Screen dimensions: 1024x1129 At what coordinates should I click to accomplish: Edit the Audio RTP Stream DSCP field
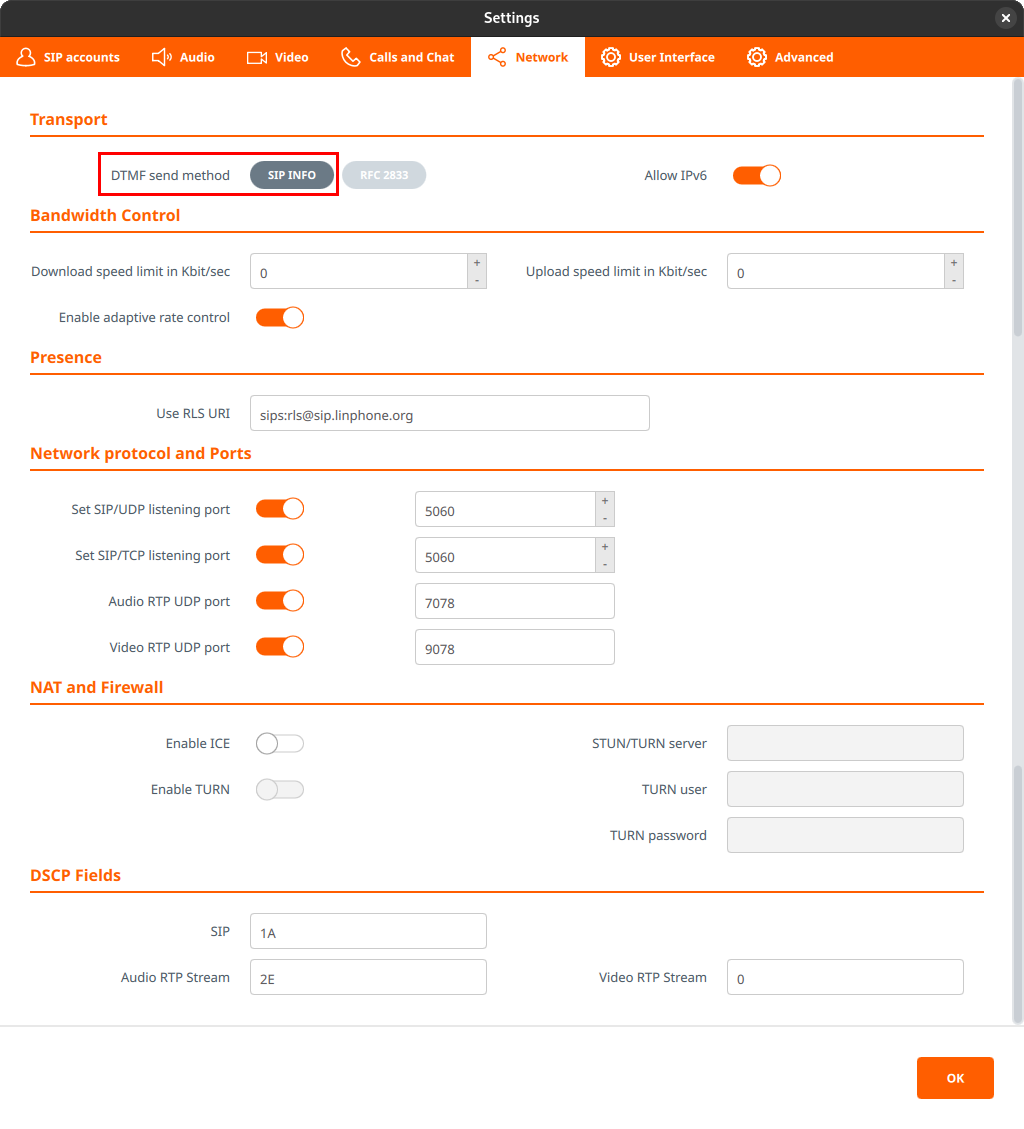click(369, 977)
